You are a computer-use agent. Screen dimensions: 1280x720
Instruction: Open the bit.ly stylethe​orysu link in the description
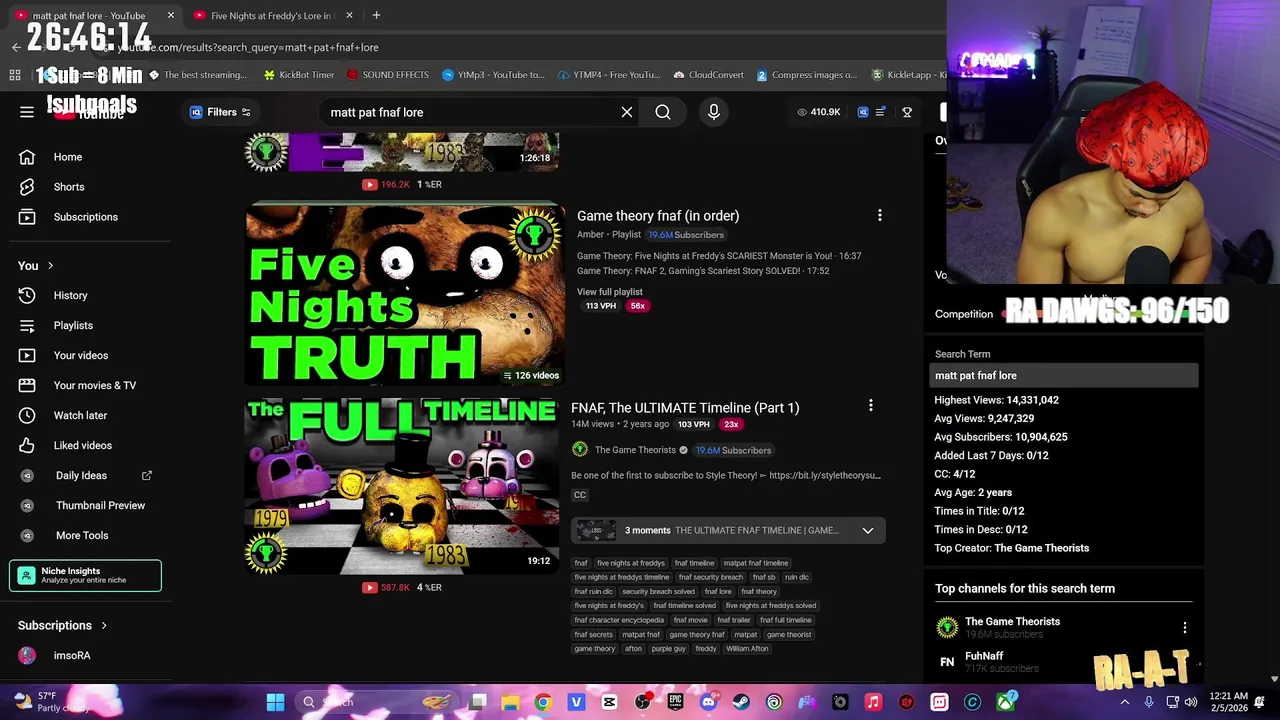[824, 476]
